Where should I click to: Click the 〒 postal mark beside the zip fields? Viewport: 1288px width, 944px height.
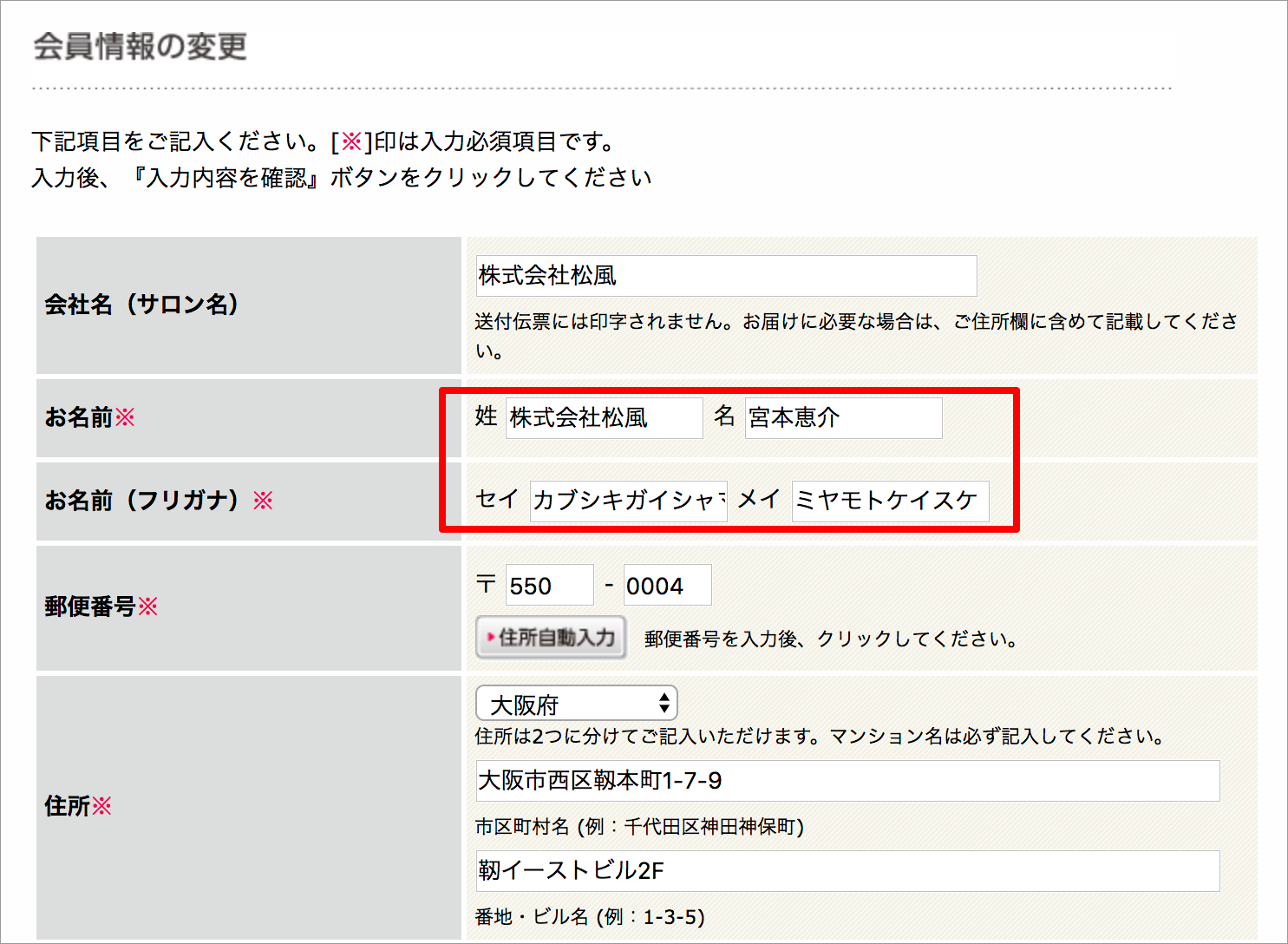pos(487,584)
